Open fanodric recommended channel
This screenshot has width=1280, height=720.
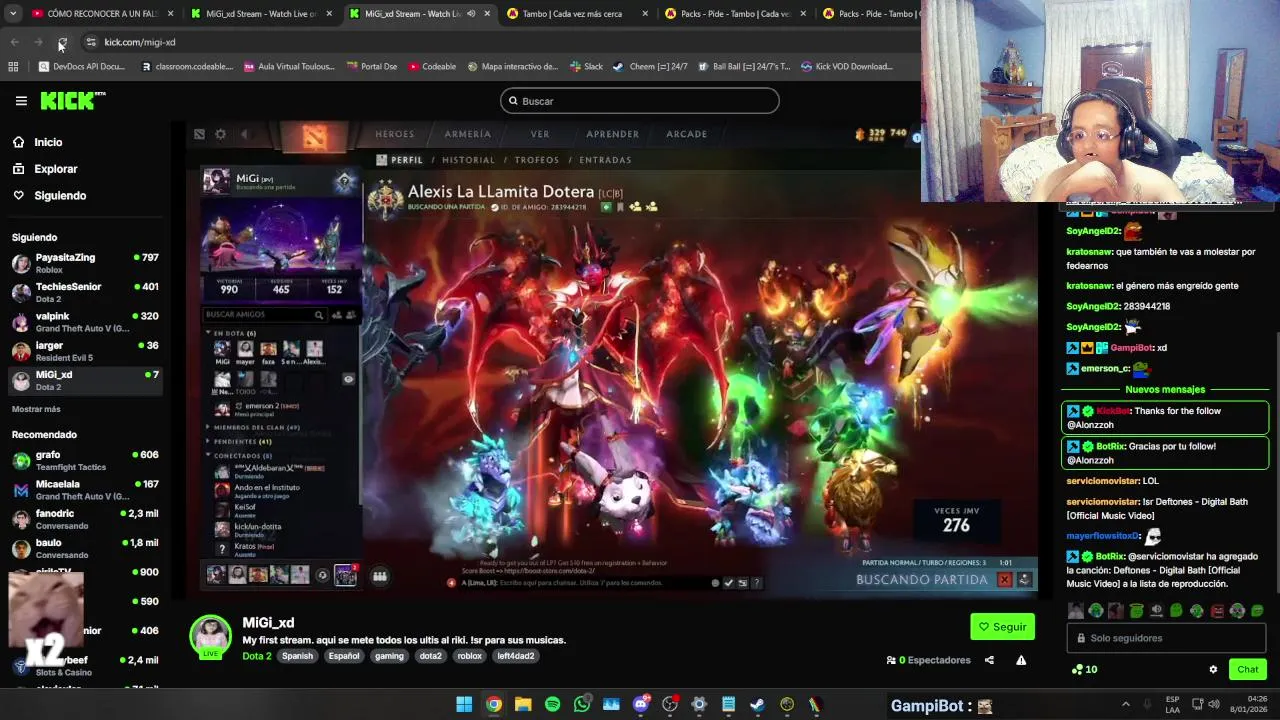pyautogui.click(x=85, y=519)
